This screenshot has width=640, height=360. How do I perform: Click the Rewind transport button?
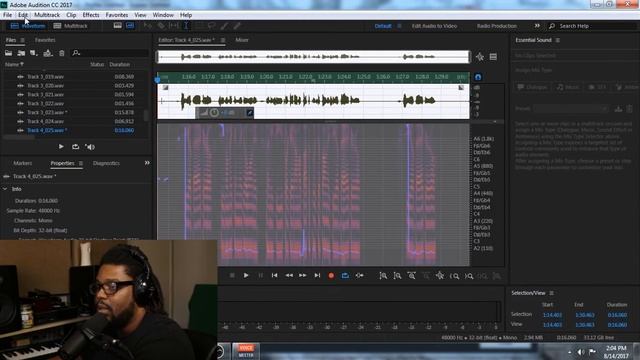click(289, 276)
